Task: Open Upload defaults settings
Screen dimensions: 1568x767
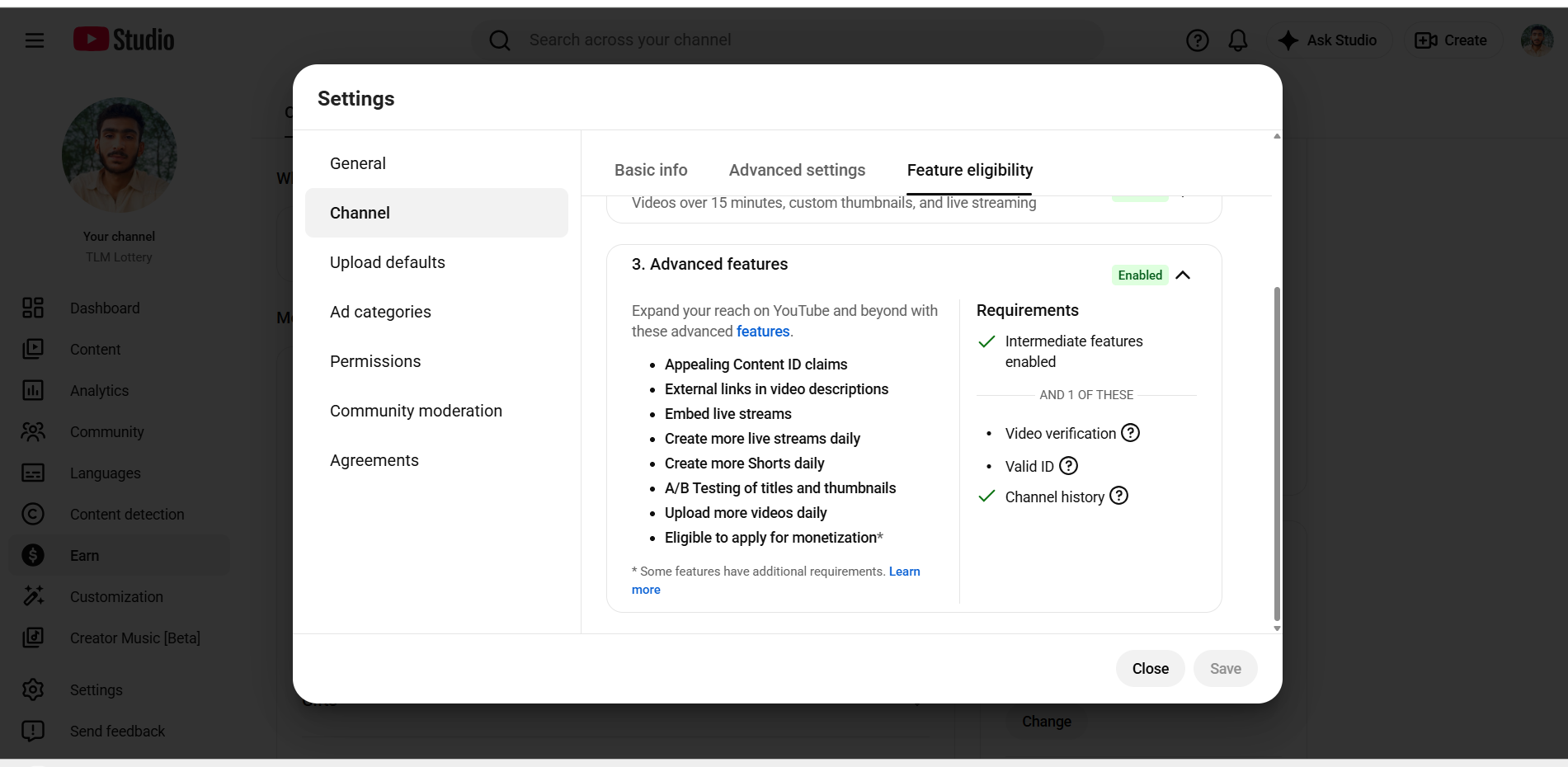Action: pos(436,262)
